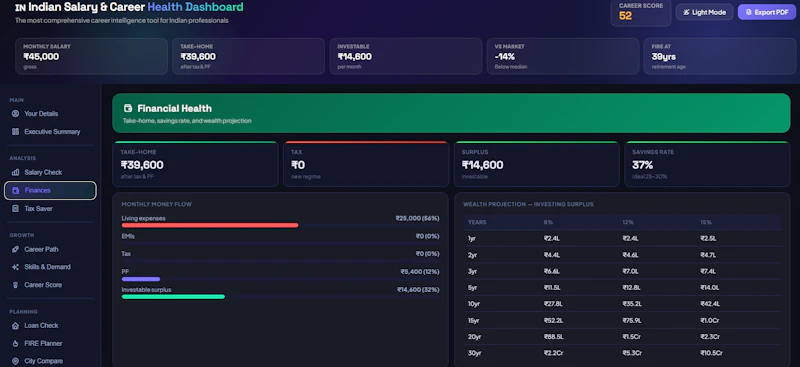
Task: Click the ₹14,600 (32%) surplus value
Action: pyautogui.click(x=418, y=290)
